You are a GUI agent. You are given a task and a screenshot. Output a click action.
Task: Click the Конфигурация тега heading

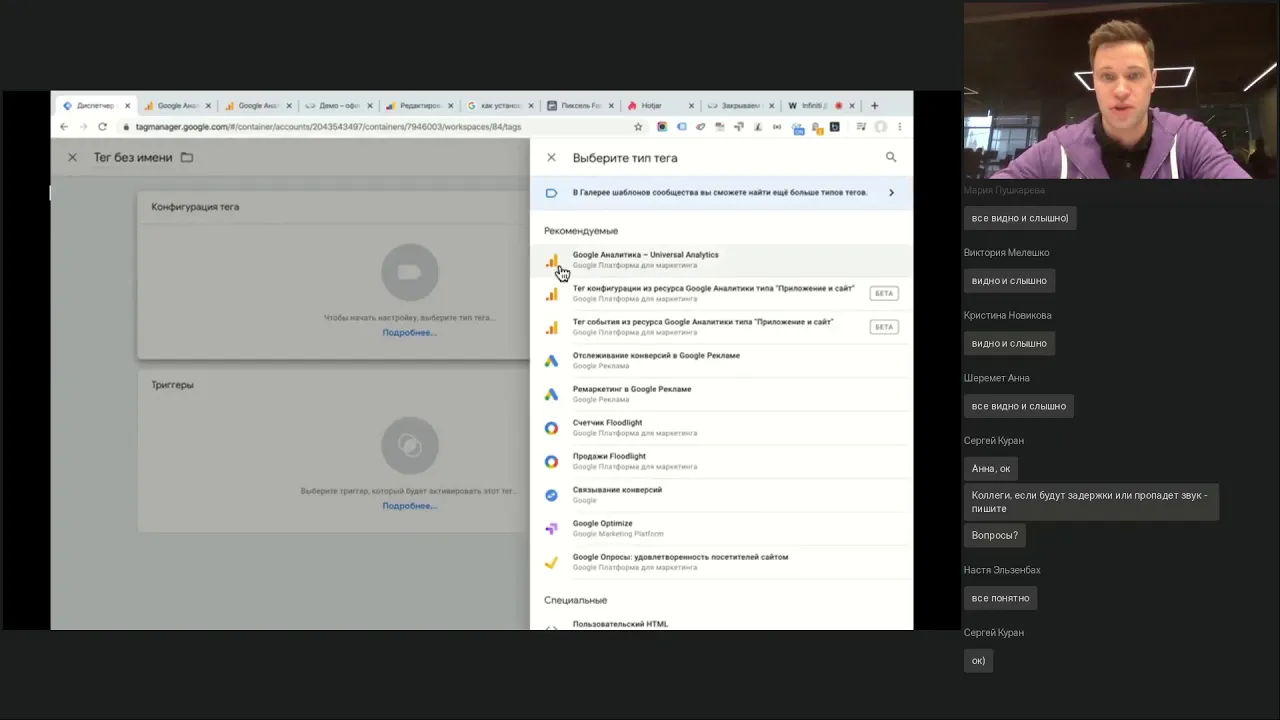195,207
